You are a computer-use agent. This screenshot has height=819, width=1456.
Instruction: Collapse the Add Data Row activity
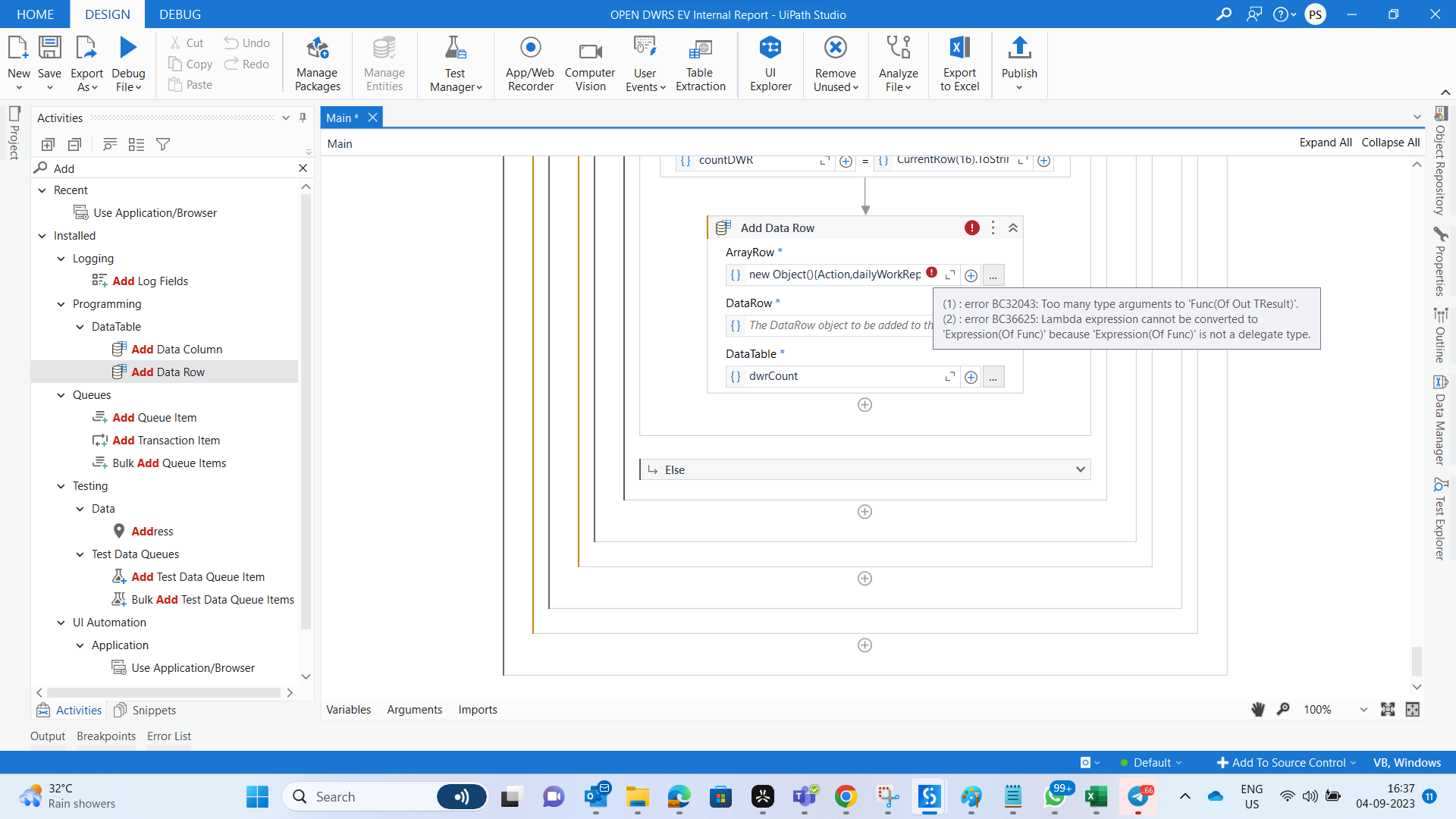[x=1013, y=228]
